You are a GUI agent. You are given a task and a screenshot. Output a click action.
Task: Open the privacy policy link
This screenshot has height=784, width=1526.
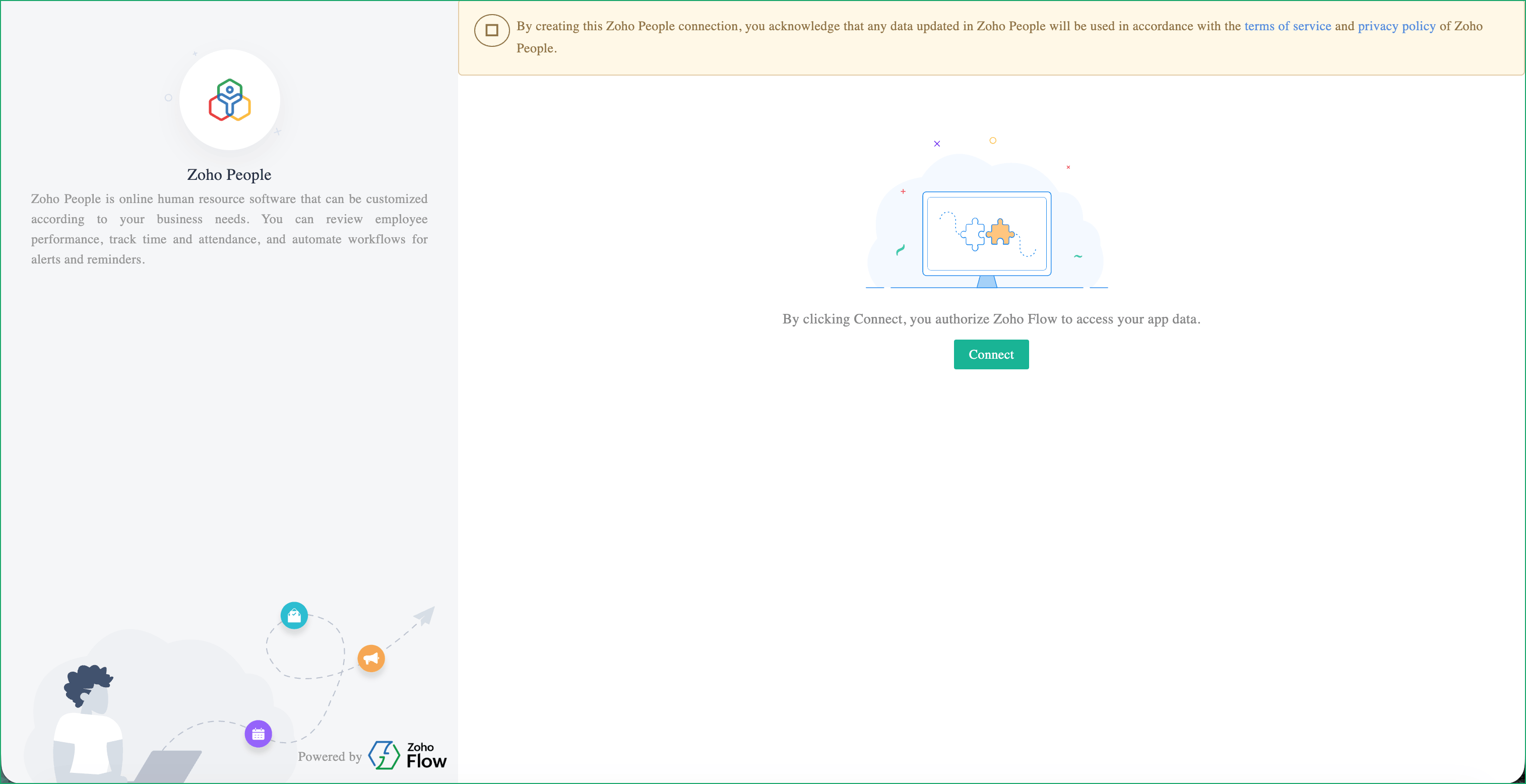coord(1396,26)
